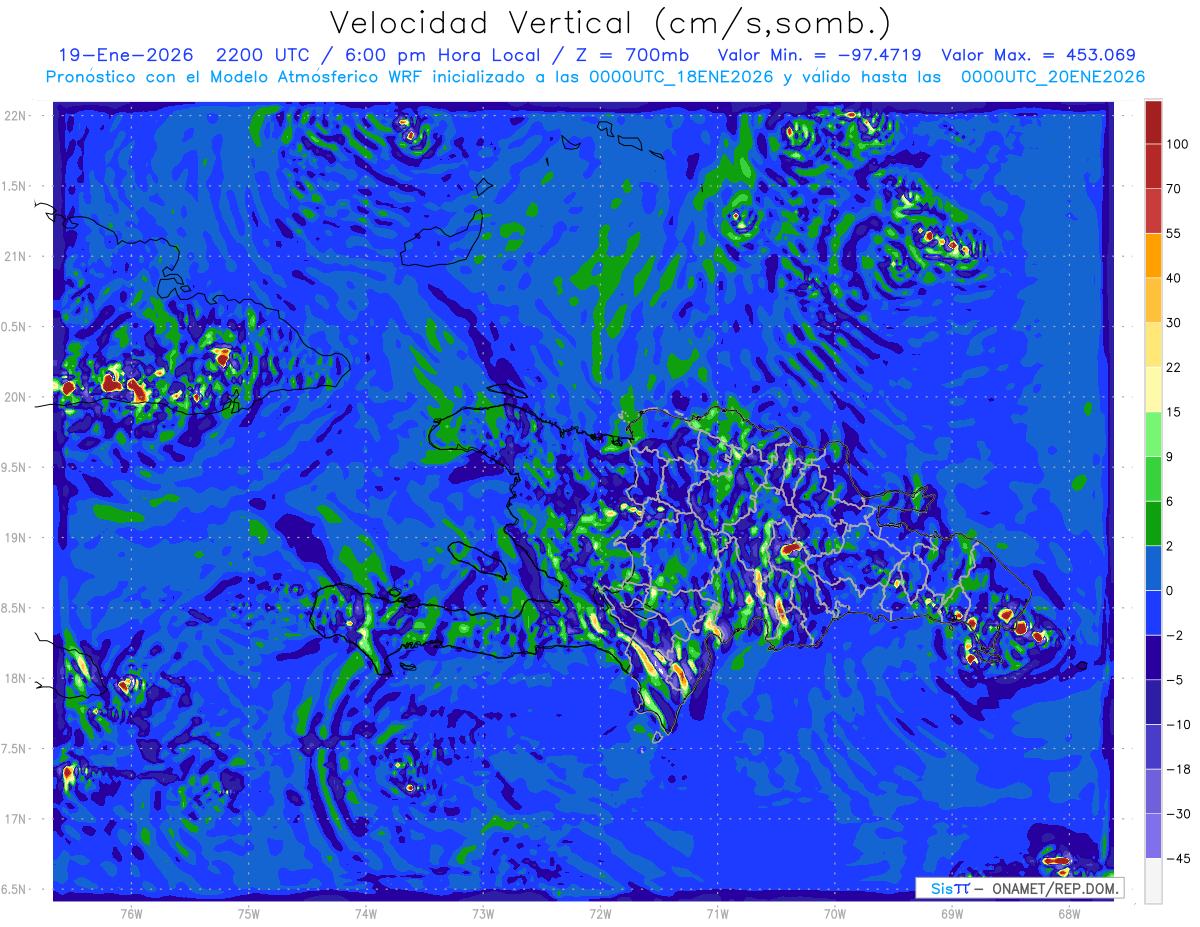This screenshot has width=1200, height=927.
Task: Click colorbar label '55'
Action: (1174, 233)
